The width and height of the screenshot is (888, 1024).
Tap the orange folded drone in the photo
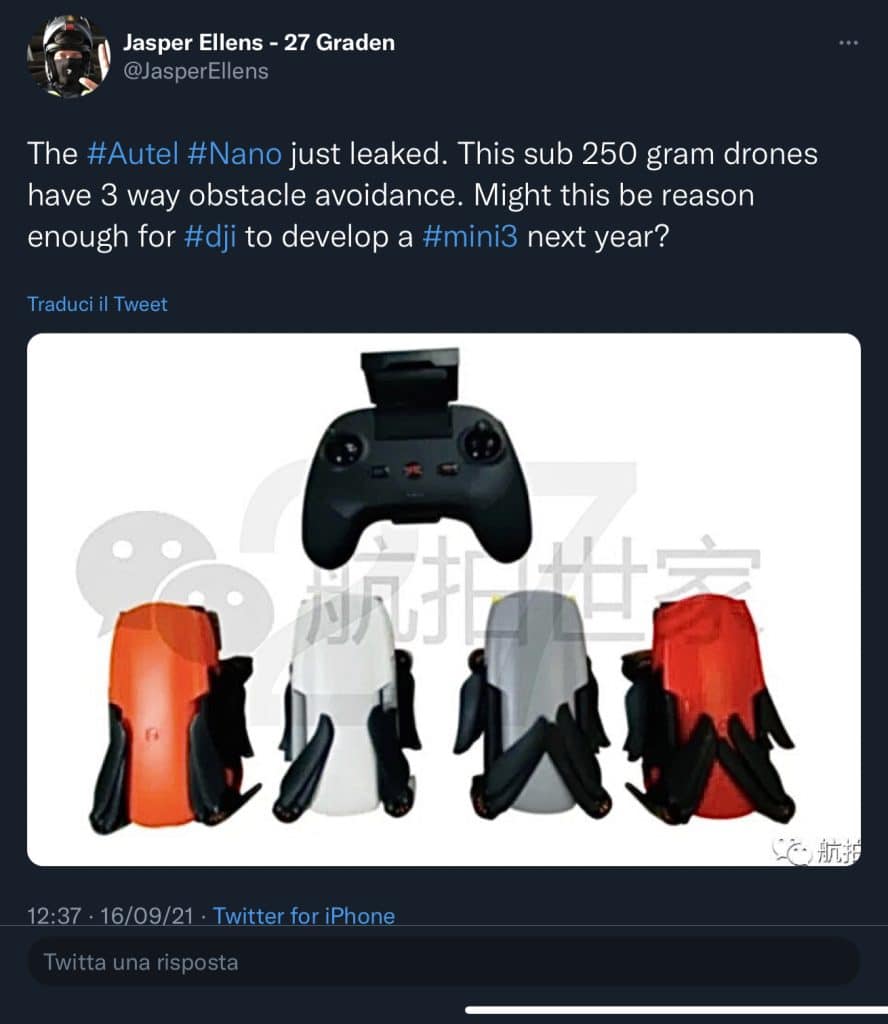[x=170, y=718]
